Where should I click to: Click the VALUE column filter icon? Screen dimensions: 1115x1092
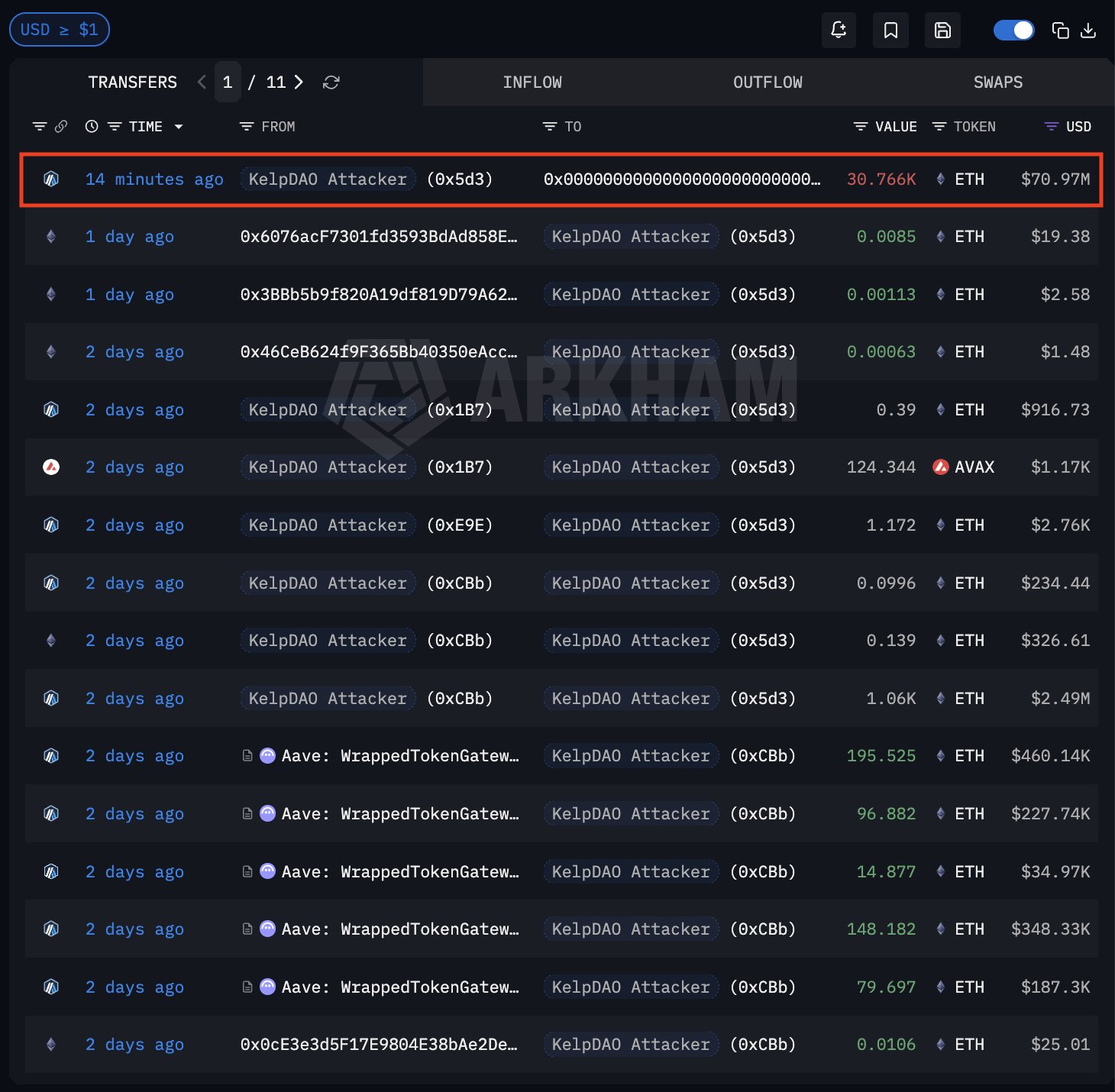[x=860, y=126]
